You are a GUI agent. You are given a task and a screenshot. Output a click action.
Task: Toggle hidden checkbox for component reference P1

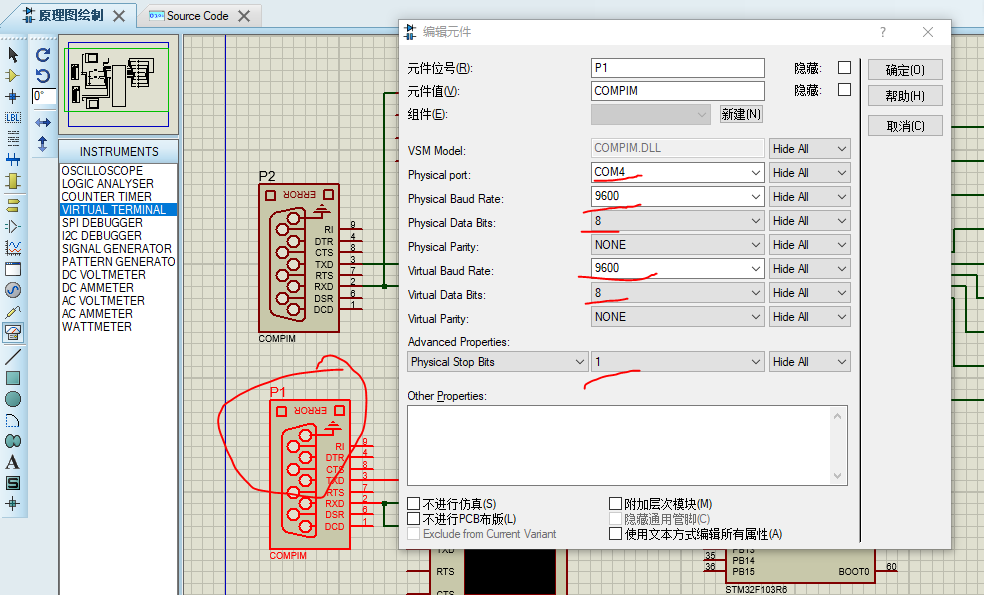tap(845, 67)
